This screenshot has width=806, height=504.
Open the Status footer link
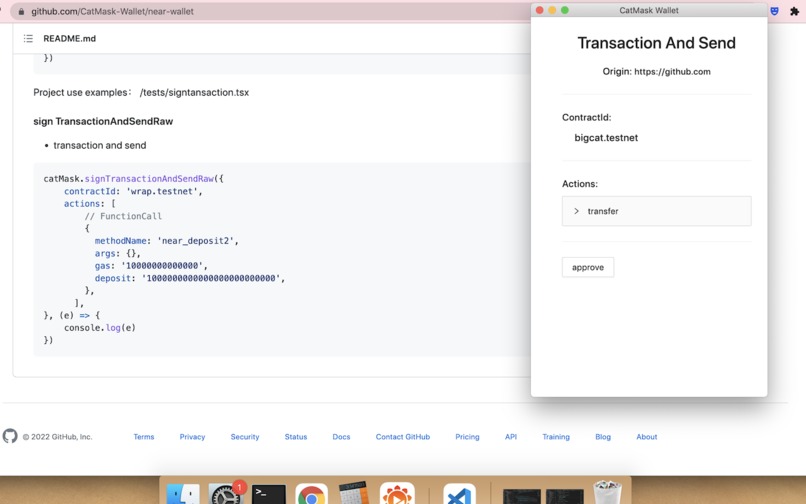(296, 437)
